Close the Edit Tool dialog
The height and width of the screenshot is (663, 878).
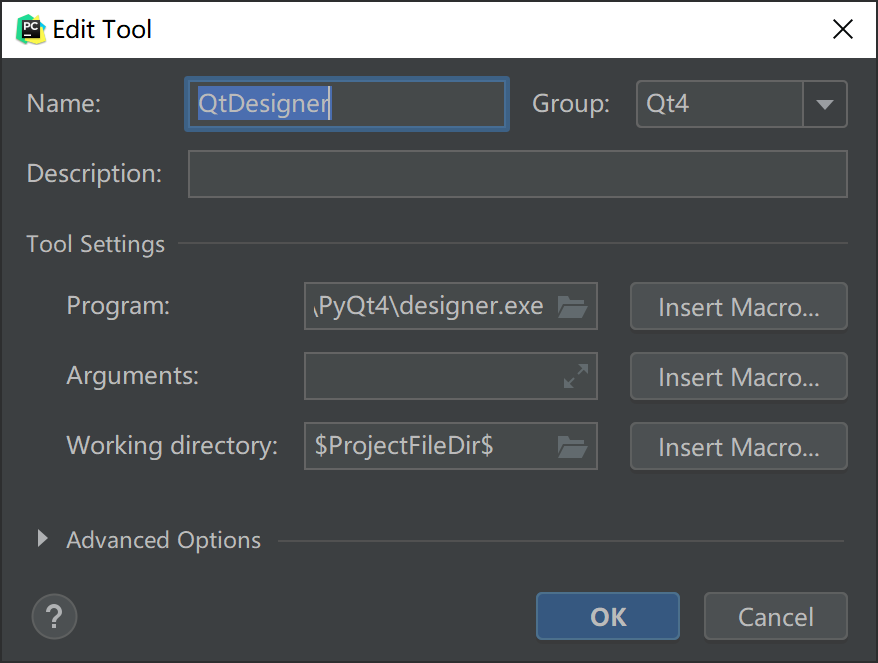click(843, 29)
